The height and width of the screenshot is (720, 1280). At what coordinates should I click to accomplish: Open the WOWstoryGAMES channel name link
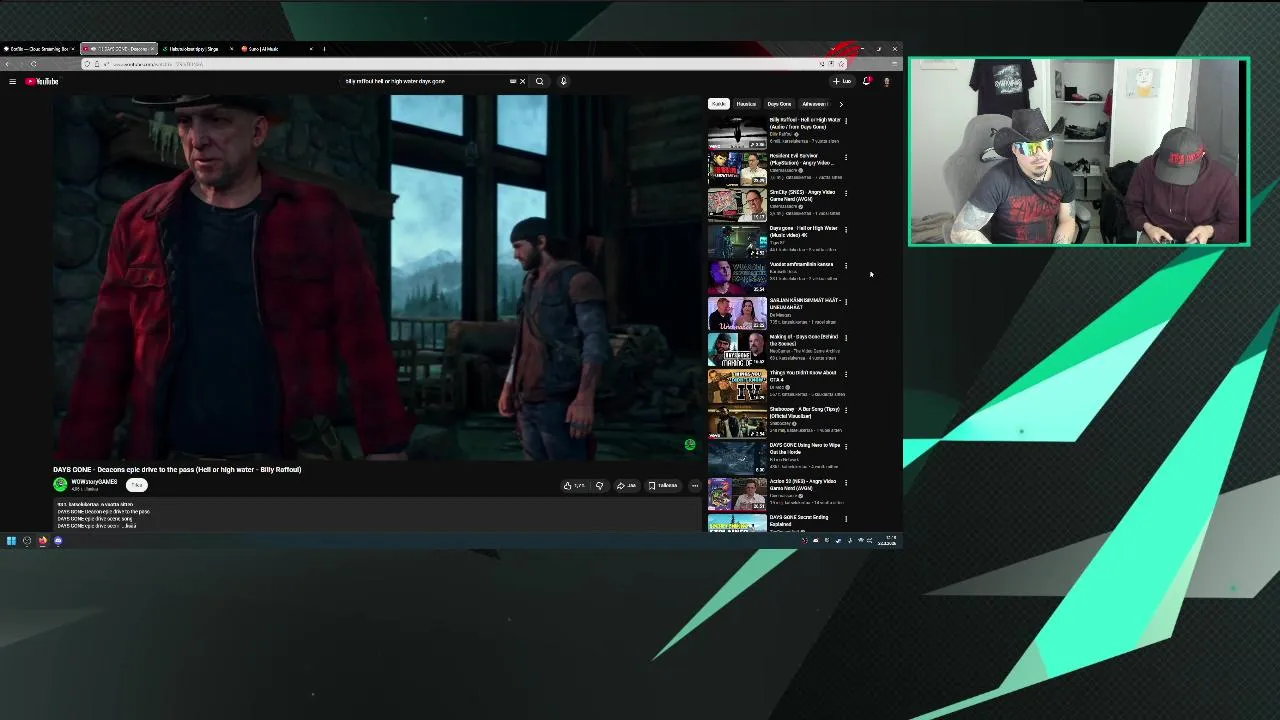[94, 482]
